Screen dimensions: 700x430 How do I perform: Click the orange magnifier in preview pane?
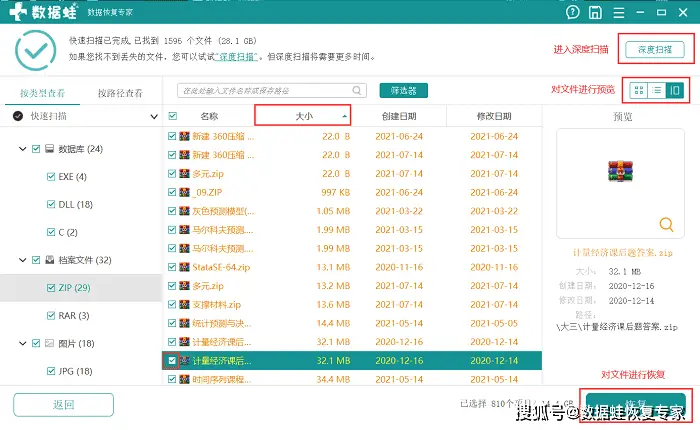[666, 224]
